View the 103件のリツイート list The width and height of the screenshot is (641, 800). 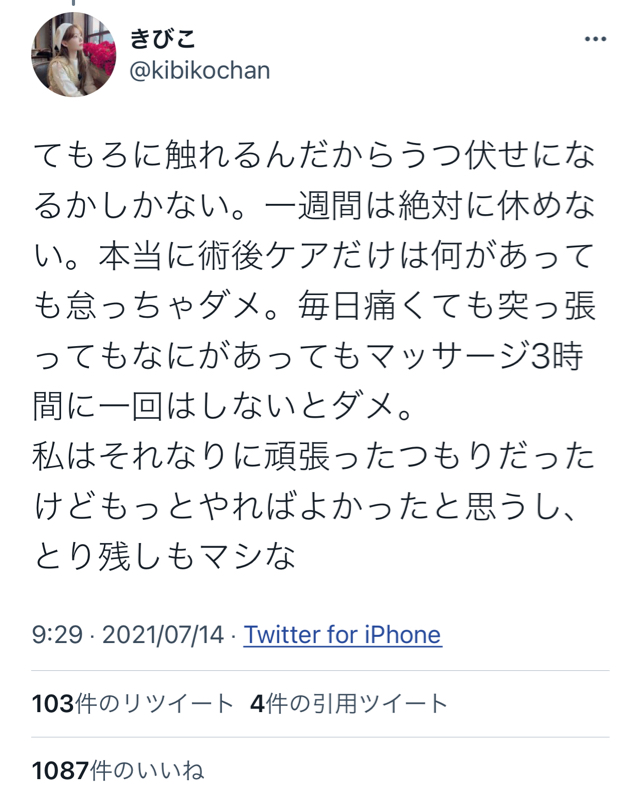click(x=132, y=704)
